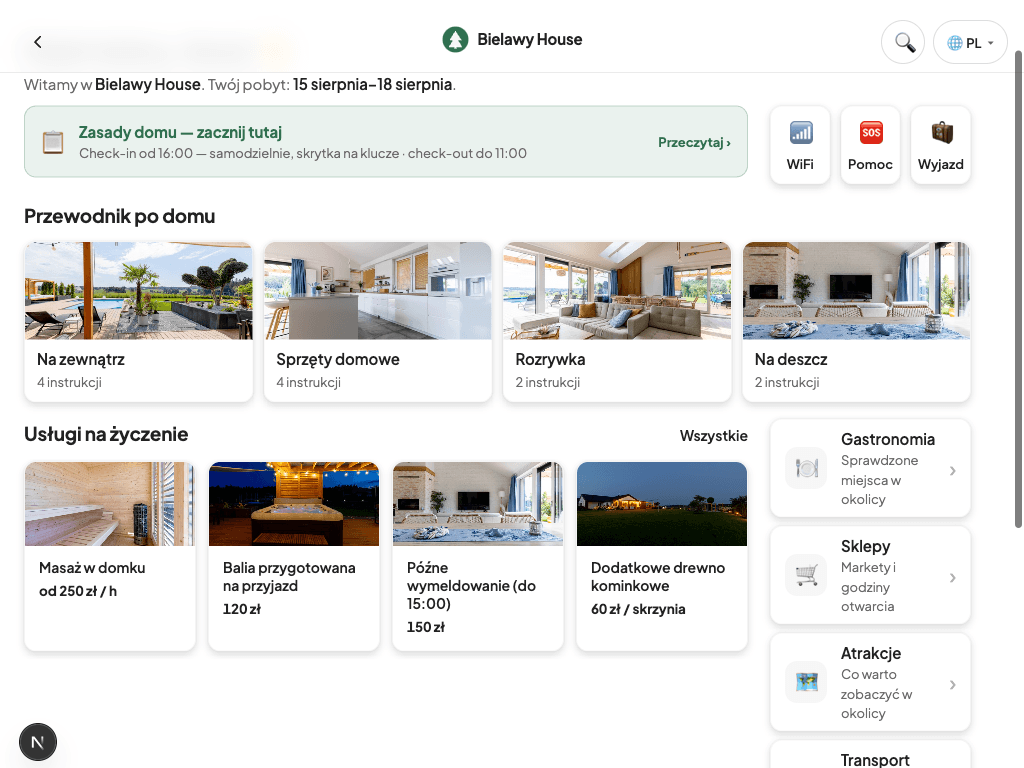Click the Gastronomia plate icon
1024x768 pixels.
[x=807, y=468]
